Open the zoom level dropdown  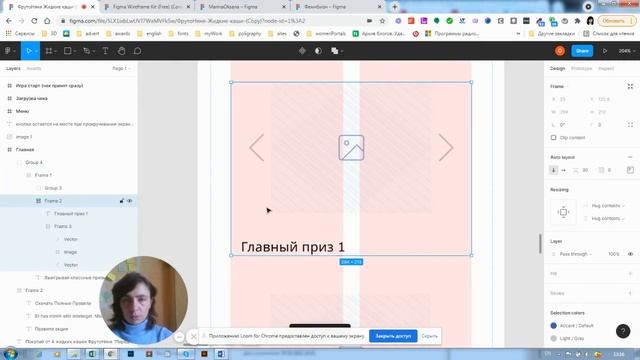tap(626, 51)
